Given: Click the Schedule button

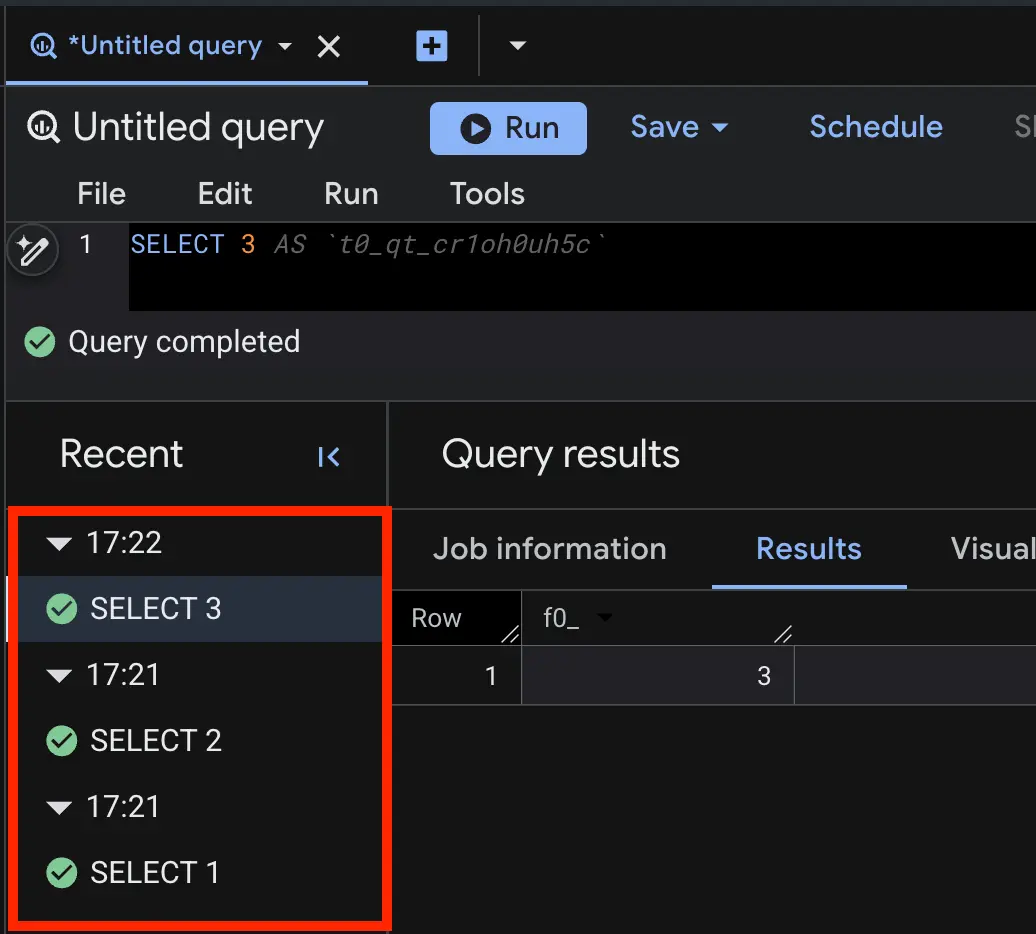Looking at the screenshot, I should coord(875,127).
